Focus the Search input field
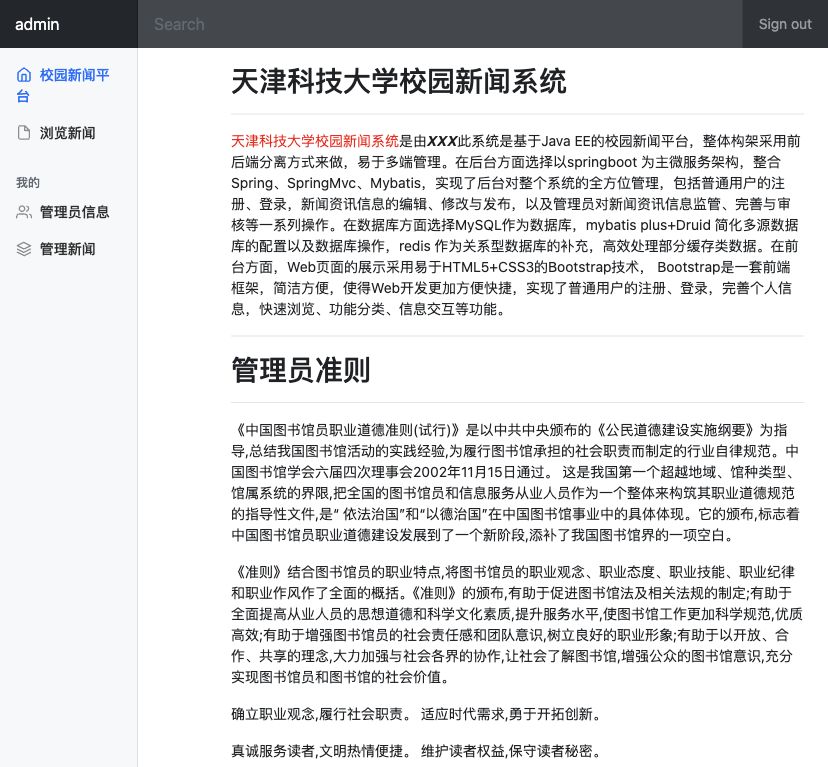 [x=440, y=24]
